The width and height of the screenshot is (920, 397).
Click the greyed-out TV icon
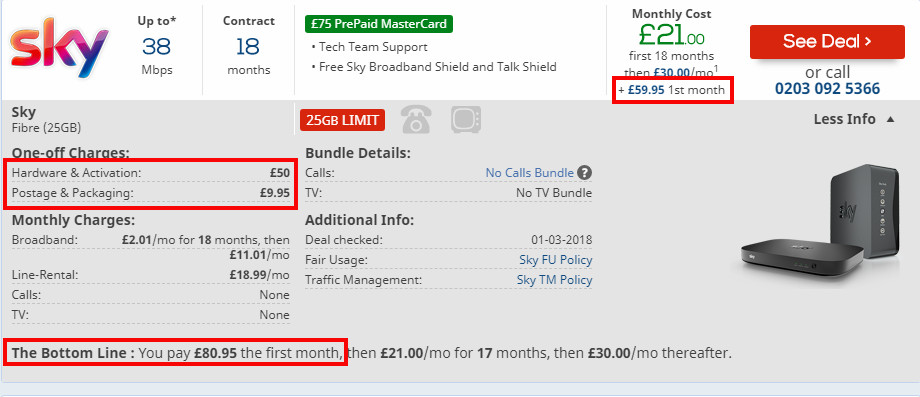coord(466,119)
